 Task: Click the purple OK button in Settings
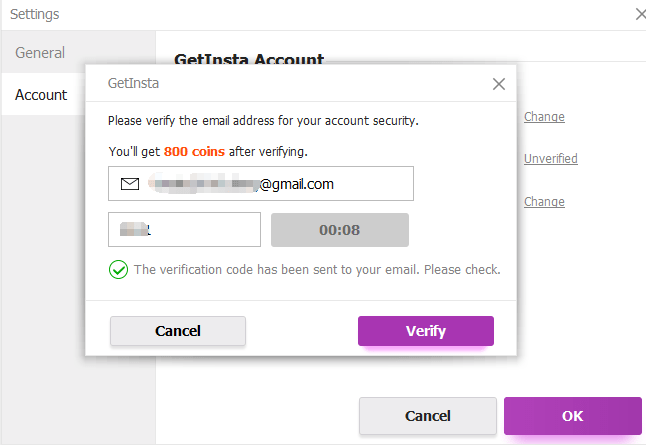573,416
